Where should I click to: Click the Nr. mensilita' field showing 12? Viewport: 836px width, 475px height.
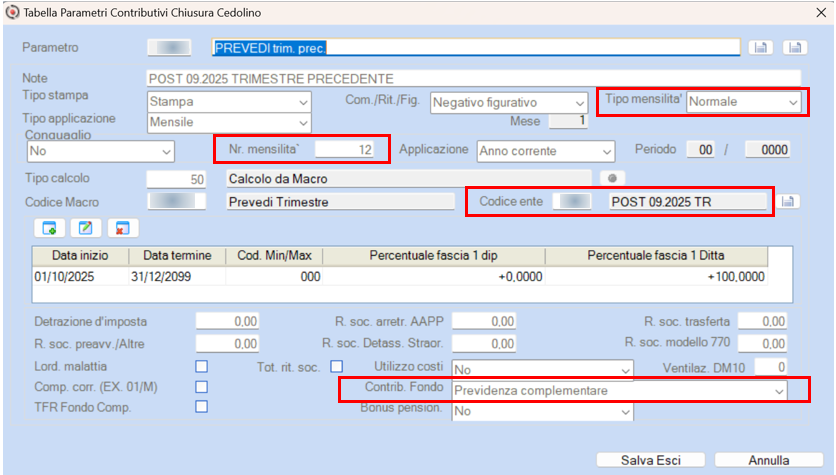click(x=344, y=149)
